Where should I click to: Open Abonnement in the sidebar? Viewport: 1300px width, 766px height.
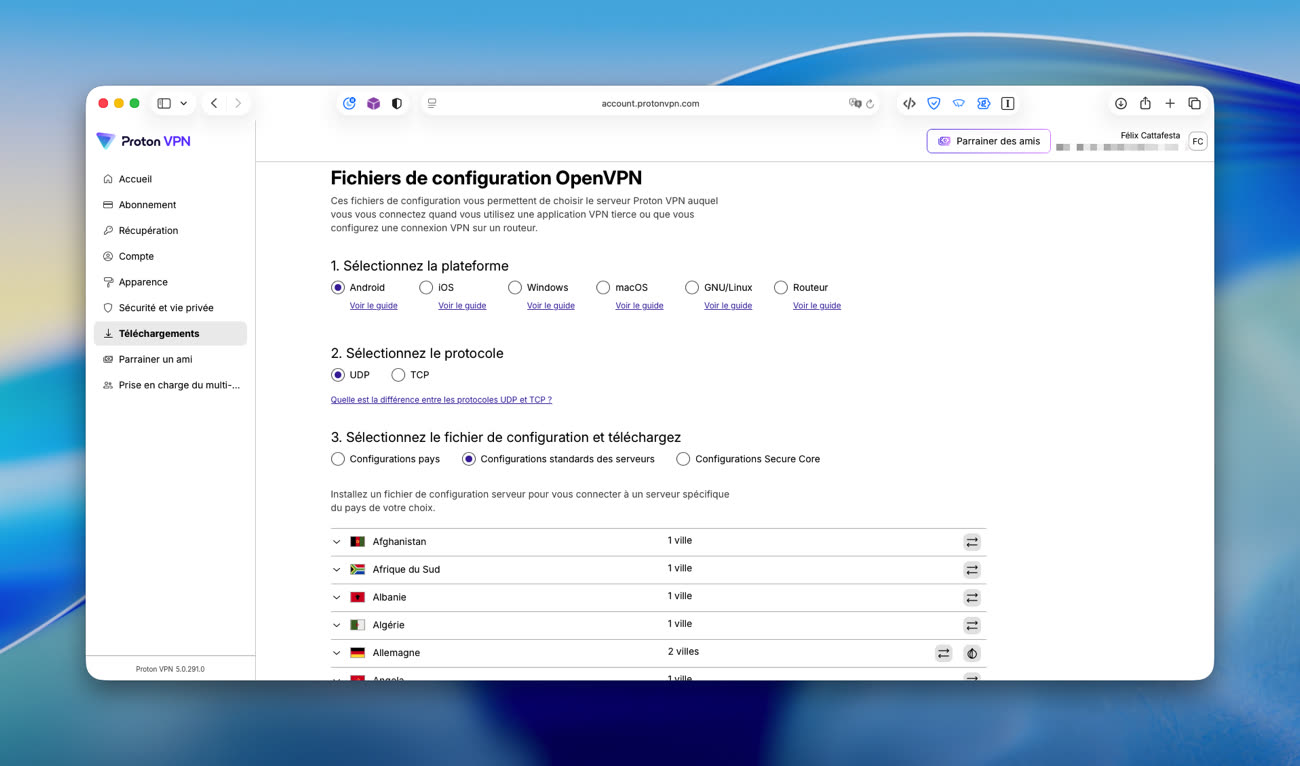click(147, 205)
